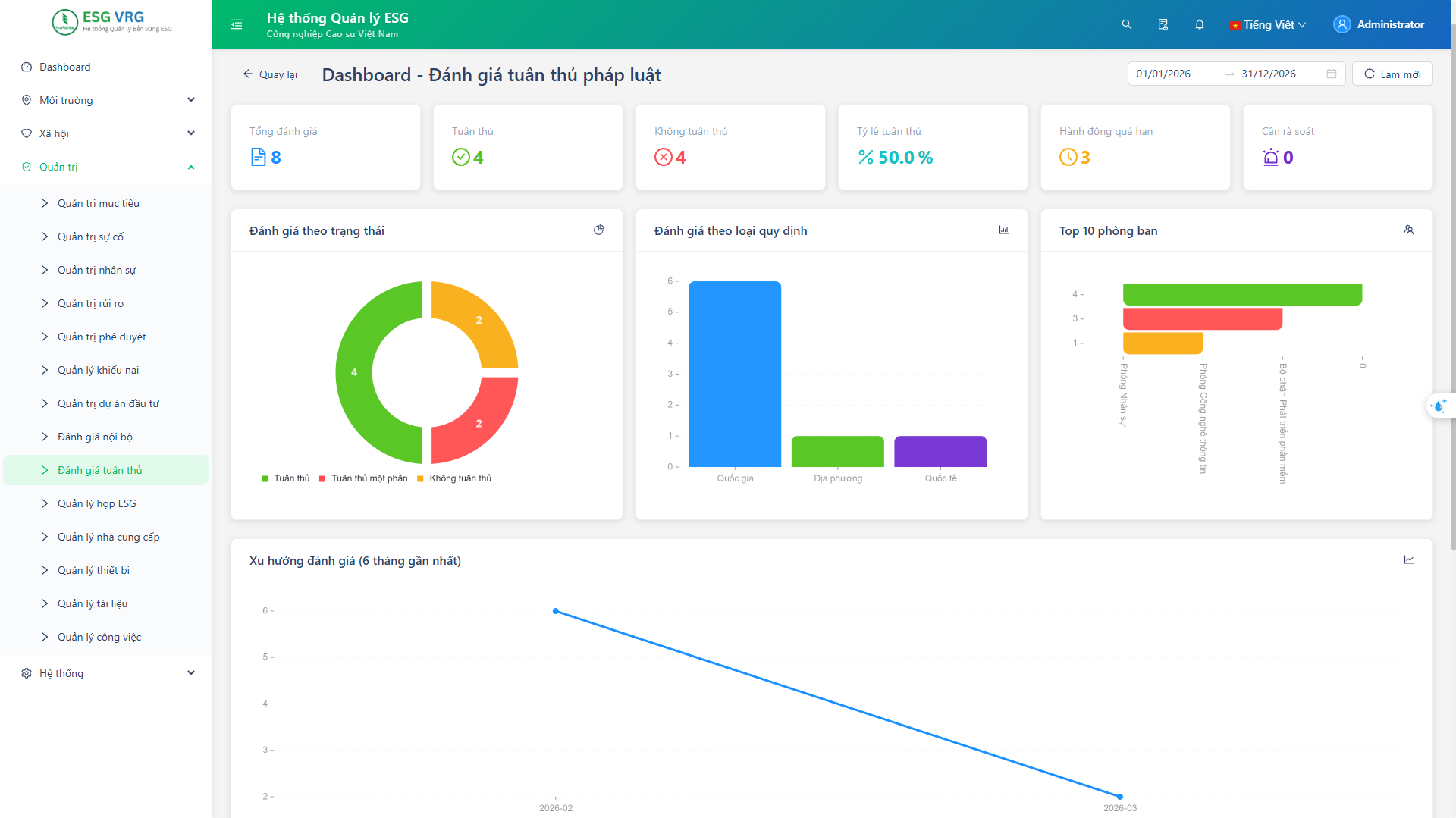Image resolution: width=1456 pixels, height=818 pixels.
Task: Toggle Không tuân thủ legend series
Action: tap(454, 478)
